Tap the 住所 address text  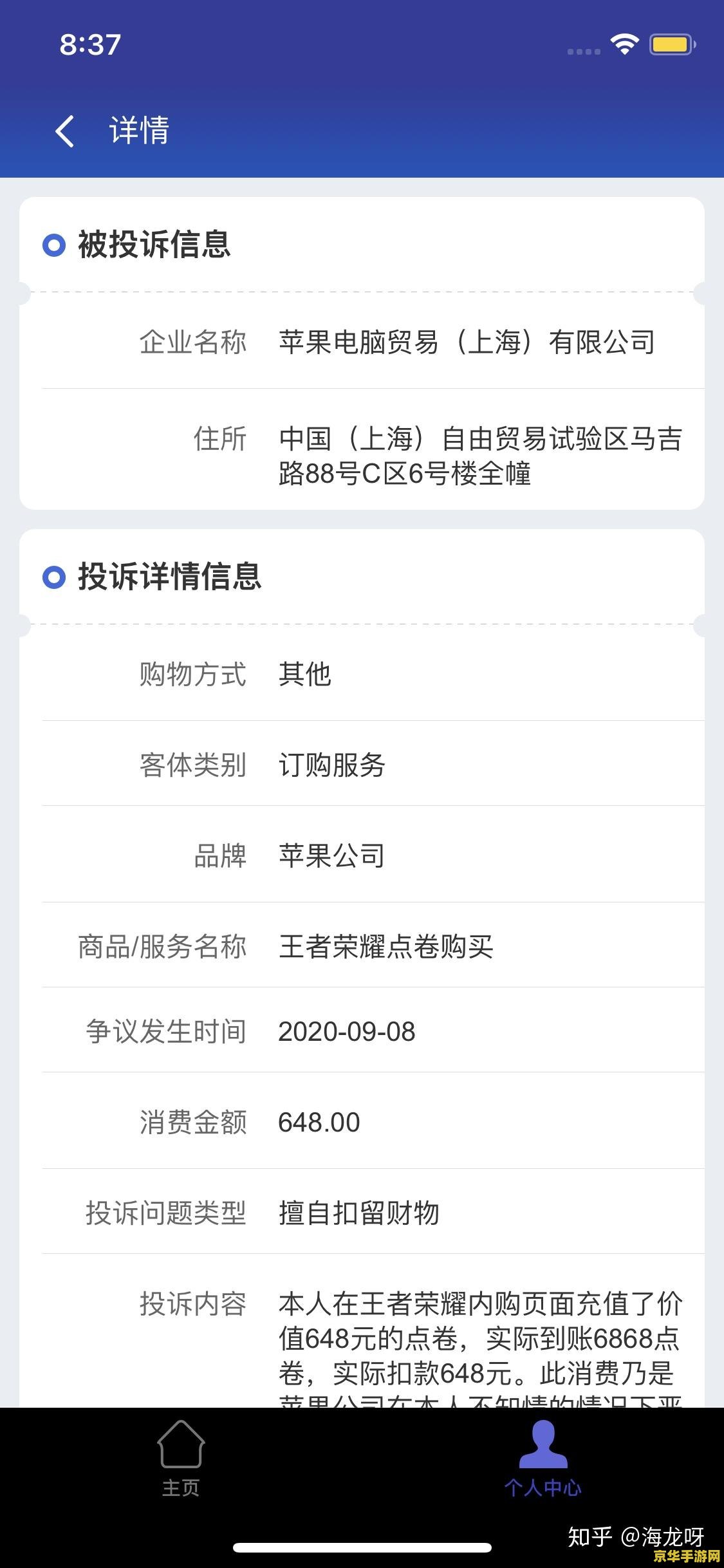click(x=481, y=456)
